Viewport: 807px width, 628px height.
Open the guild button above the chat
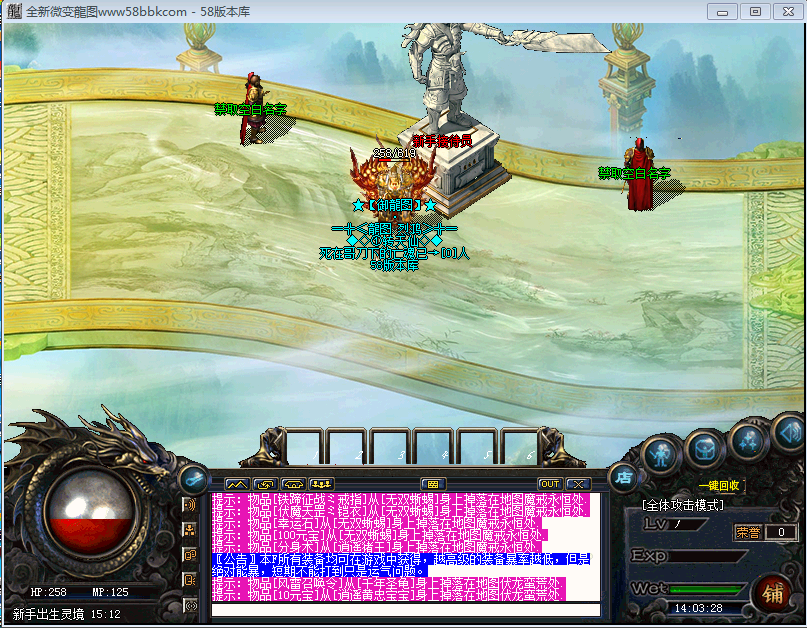tap(293, 484)
